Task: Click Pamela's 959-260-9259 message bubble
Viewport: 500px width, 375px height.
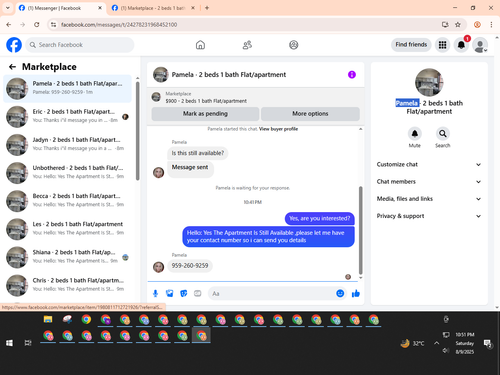Action: coord(190,266)
